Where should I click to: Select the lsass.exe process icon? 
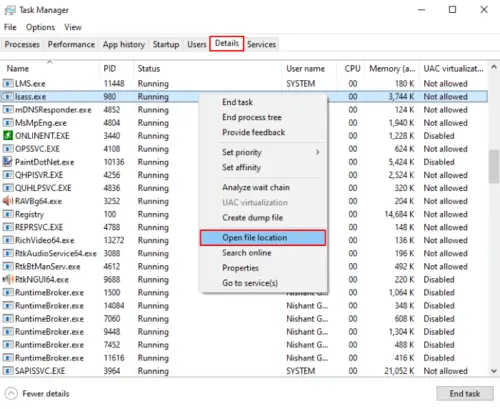pyautogui.click(x=8, y=97)
